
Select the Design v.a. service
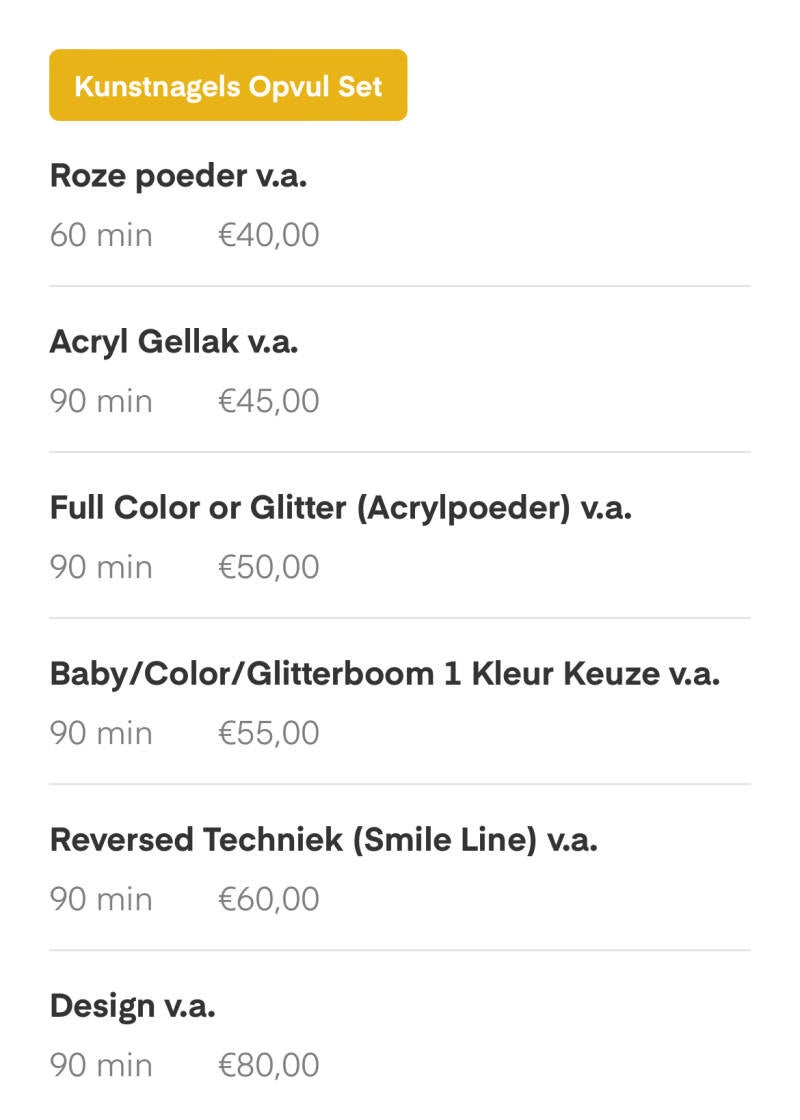pyautogui.click(x=132, y=1006)
